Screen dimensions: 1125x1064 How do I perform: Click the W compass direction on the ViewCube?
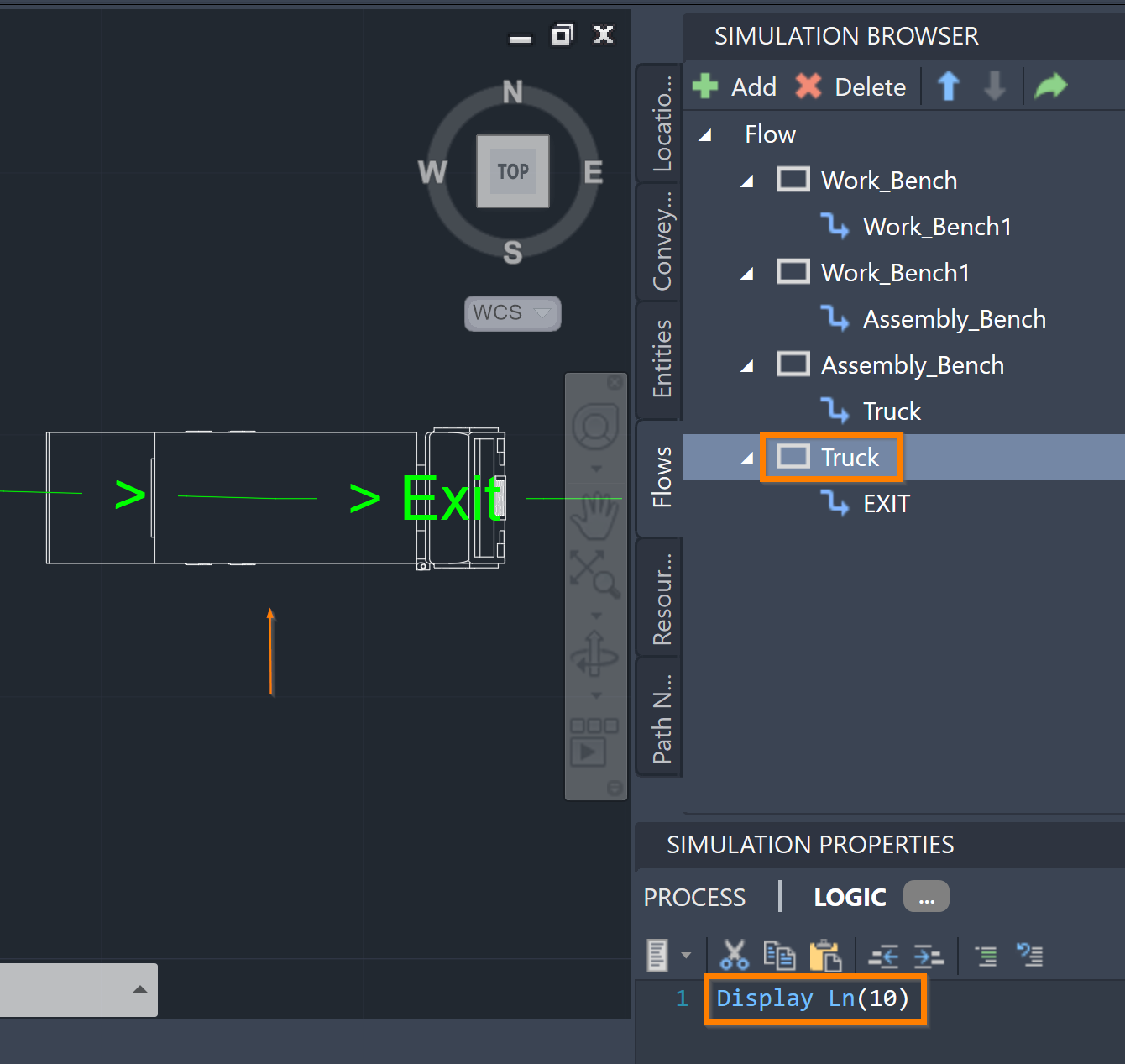pyautogui.click(x=432, y=172)
